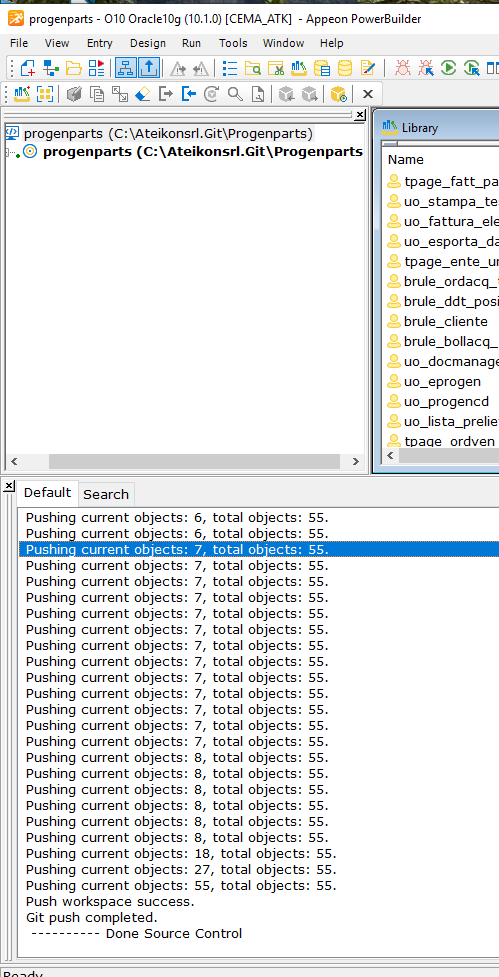499x977 pixels.
Task: Open the Entry menu
Action: coord(100,43)
